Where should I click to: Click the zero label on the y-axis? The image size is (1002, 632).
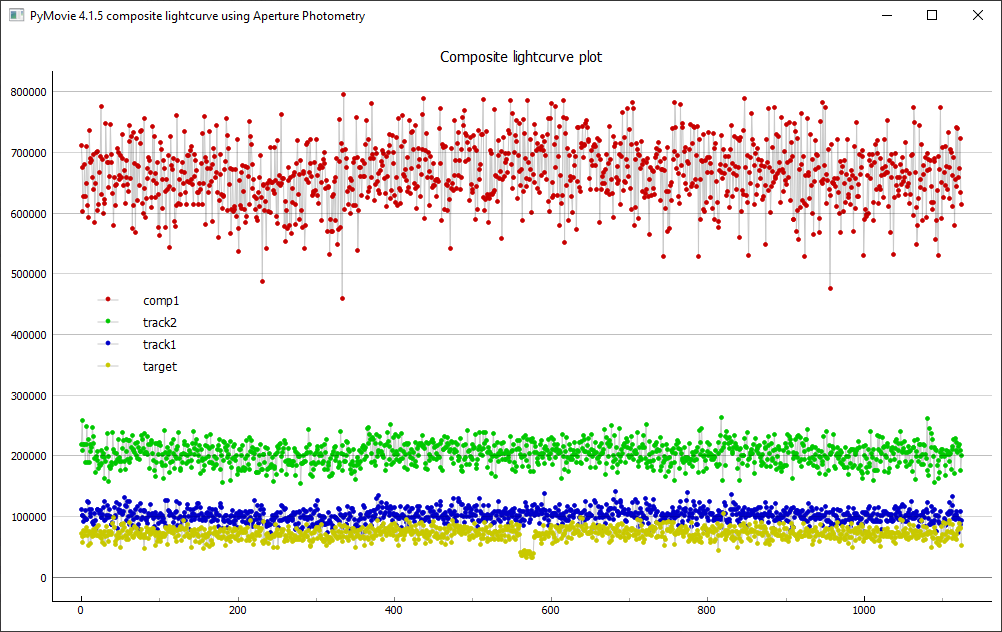[x=43, y=578]
